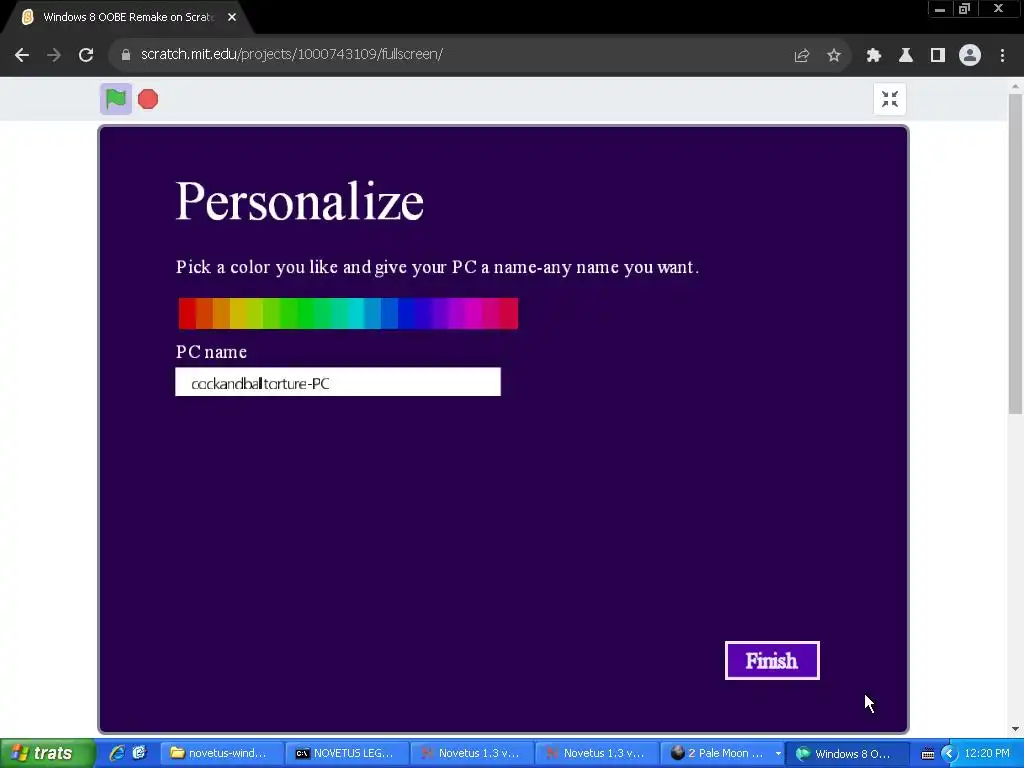The image size is (1024, 768).
Task: Click the address bar URL
Action: pyautogui.click(x=292, y=54)
